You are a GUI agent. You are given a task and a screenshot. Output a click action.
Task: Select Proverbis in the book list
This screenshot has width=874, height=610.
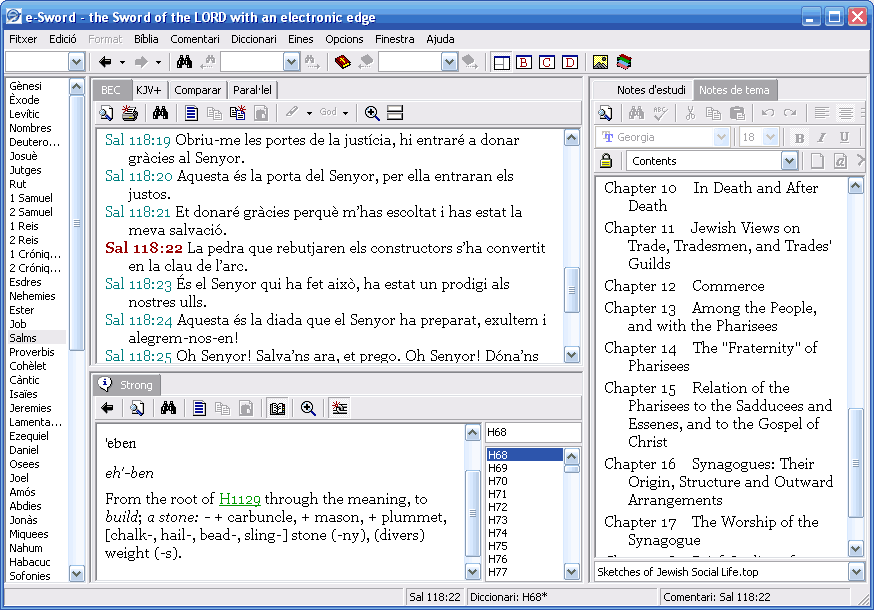tap(32, 352)
